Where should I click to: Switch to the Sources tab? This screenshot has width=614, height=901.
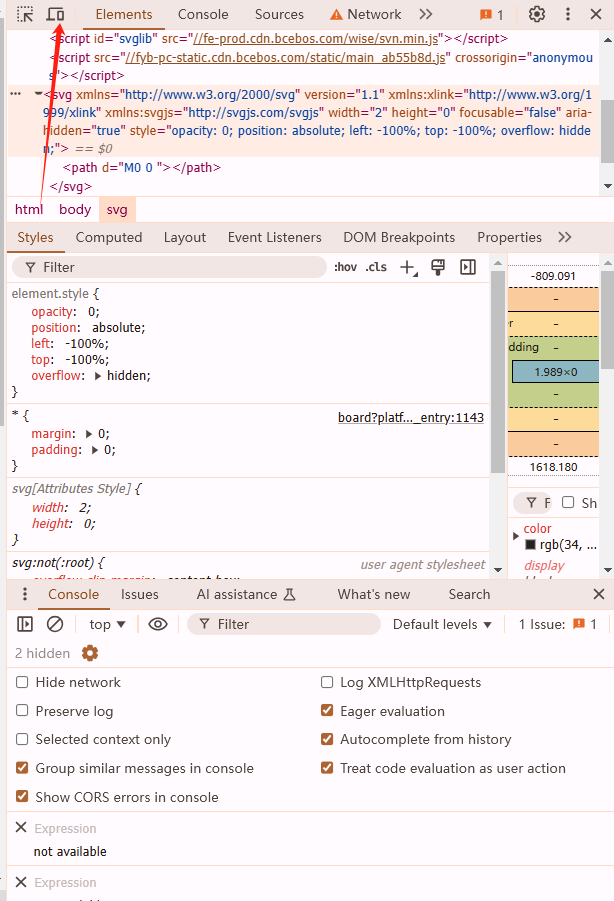(x=279, y=14)
